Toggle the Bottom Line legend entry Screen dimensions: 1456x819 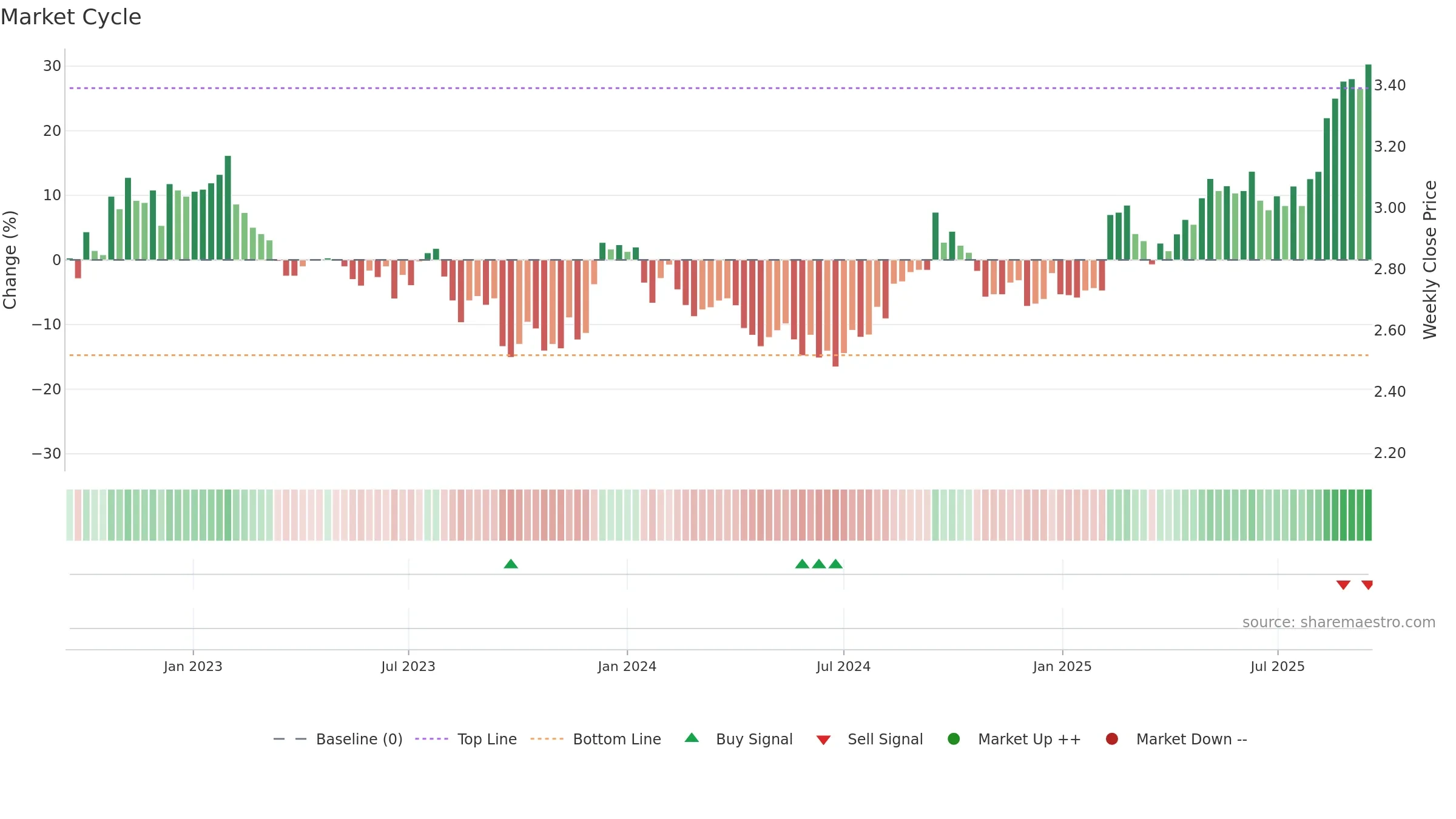point(596,739)
